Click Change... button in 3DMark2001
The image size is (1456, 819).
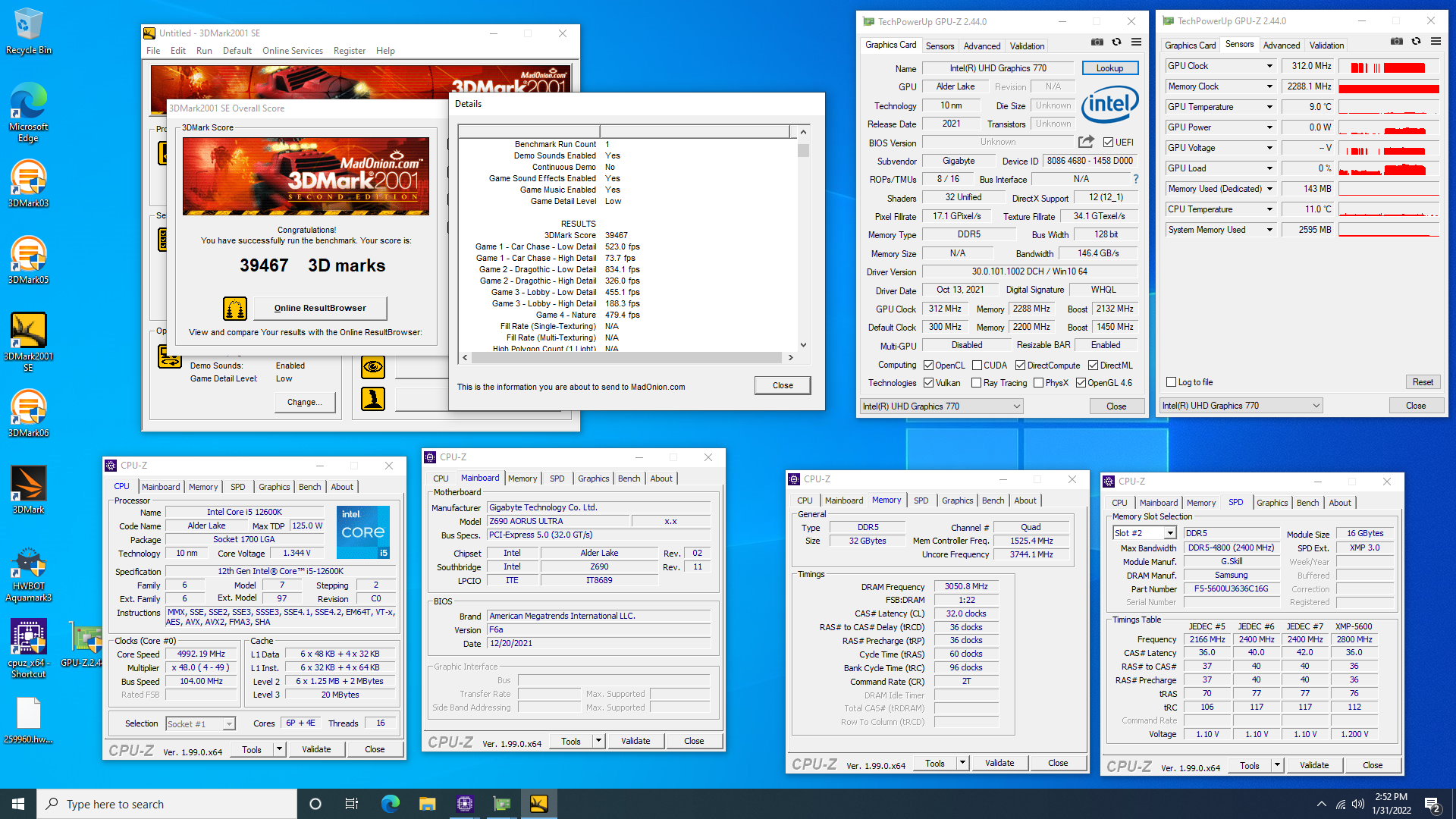pyautogui.click(x=304, y=403)
